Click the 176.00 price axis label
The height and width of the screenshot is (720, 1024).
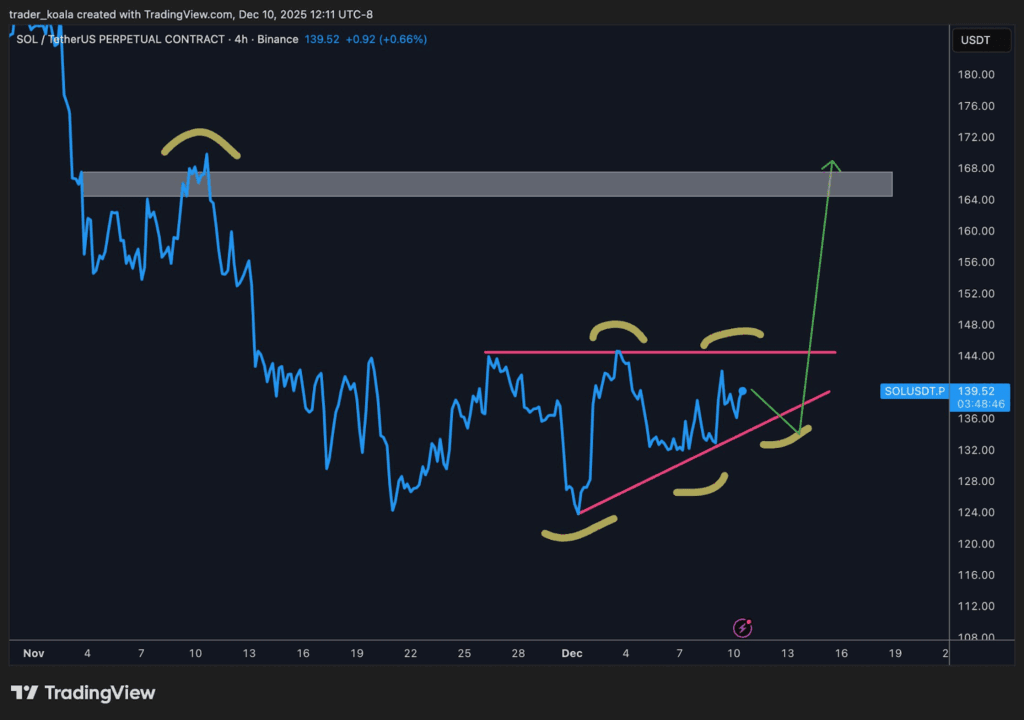(976, 106)
